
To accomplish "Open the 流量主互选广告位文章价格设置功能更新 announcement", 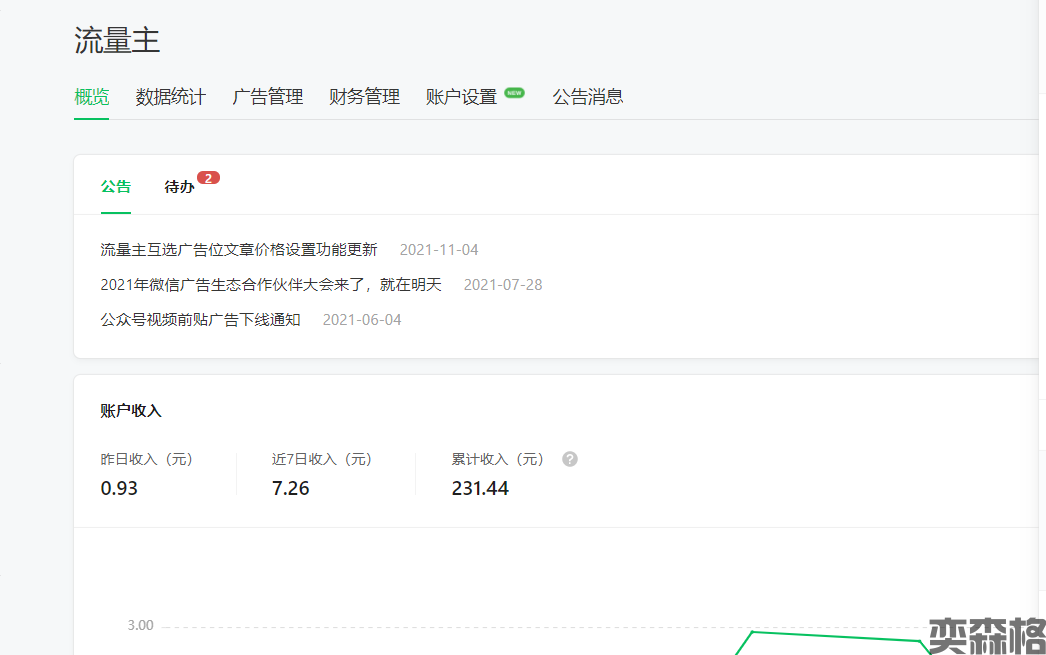I will (x=239, y=250).
